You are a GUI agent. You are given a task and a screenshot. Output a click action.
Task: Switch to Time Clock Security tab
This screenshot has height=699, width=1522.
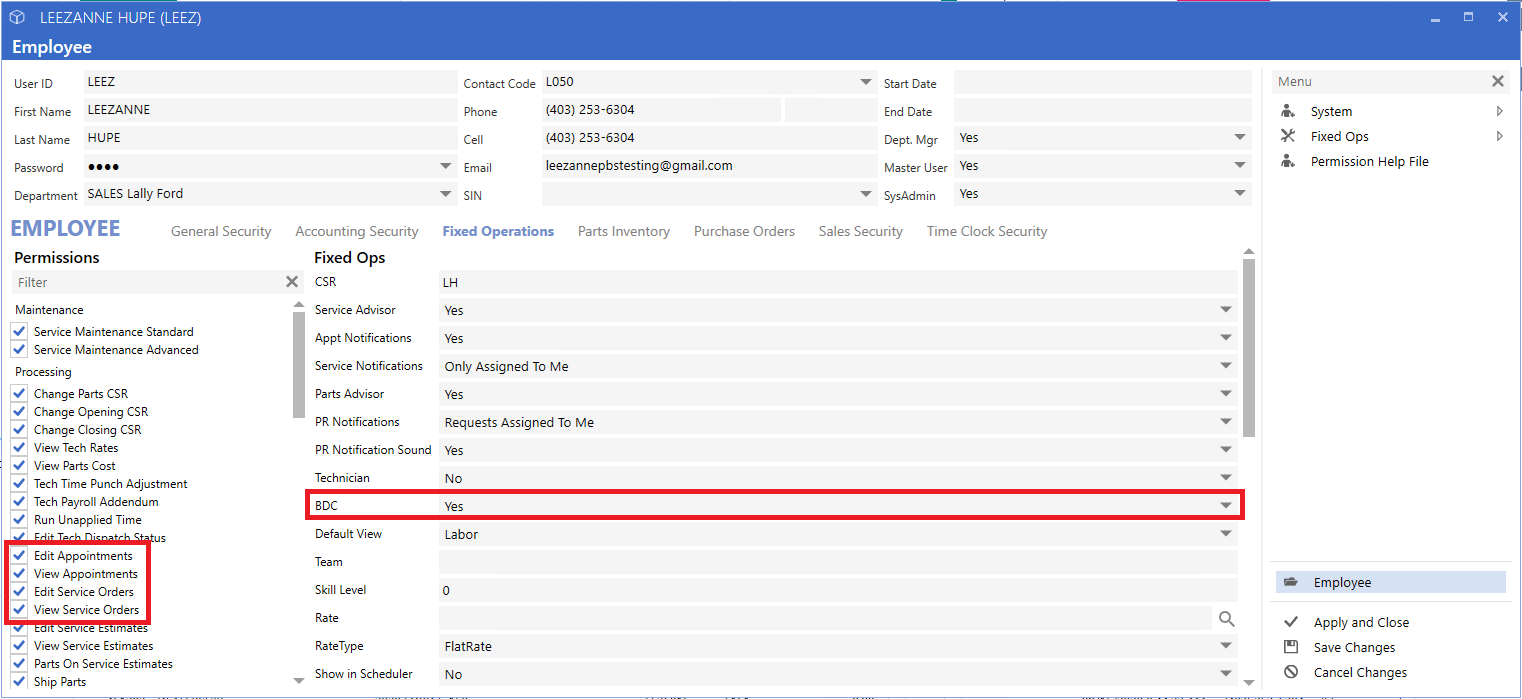[987, 231]
